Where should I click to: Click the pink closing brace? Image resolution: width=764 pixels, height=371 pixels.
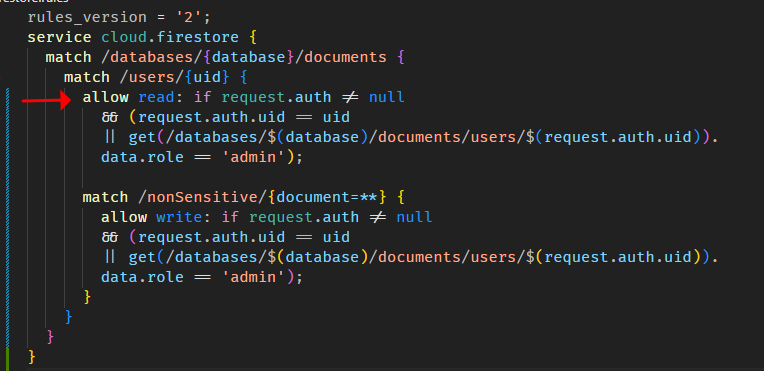click(50, 336)
